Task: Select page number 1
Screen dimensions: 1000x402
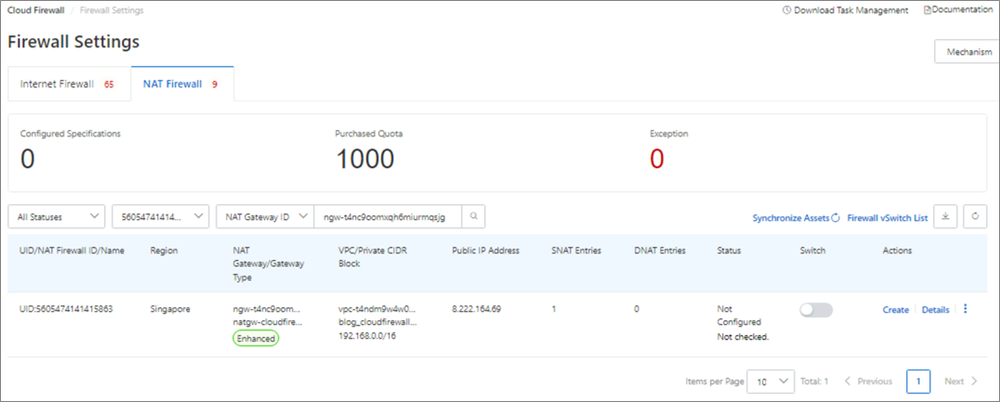Action: click(x=918, y=381)
